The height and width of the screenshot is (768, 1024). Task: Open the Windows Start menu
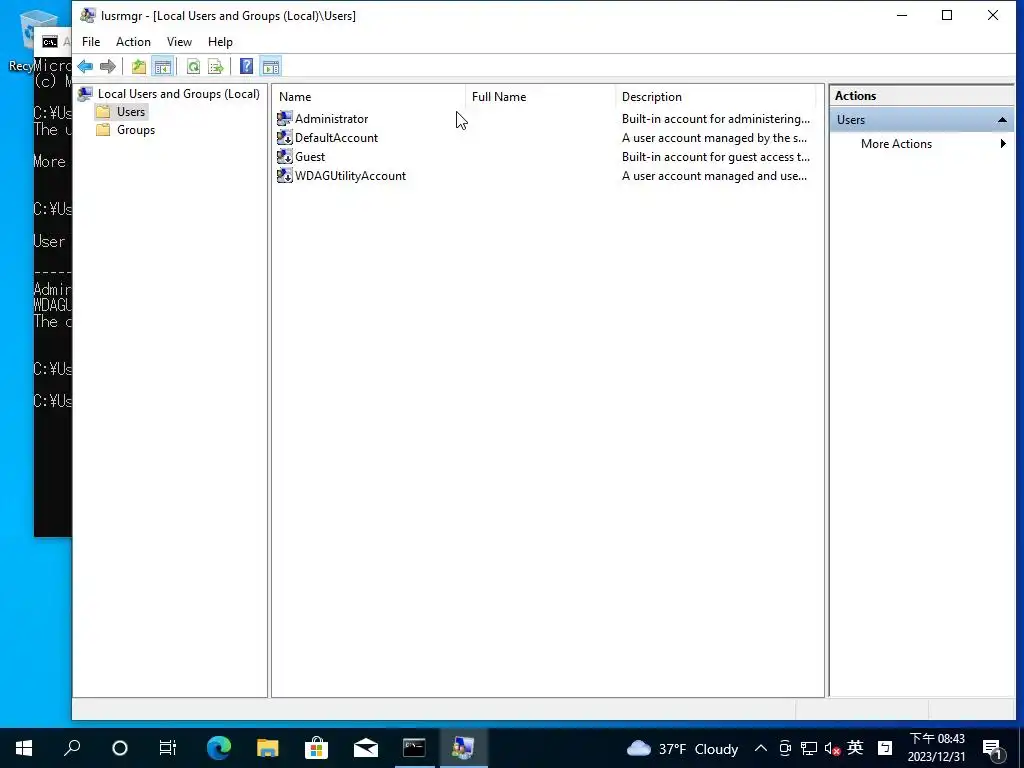coord(24,748)
